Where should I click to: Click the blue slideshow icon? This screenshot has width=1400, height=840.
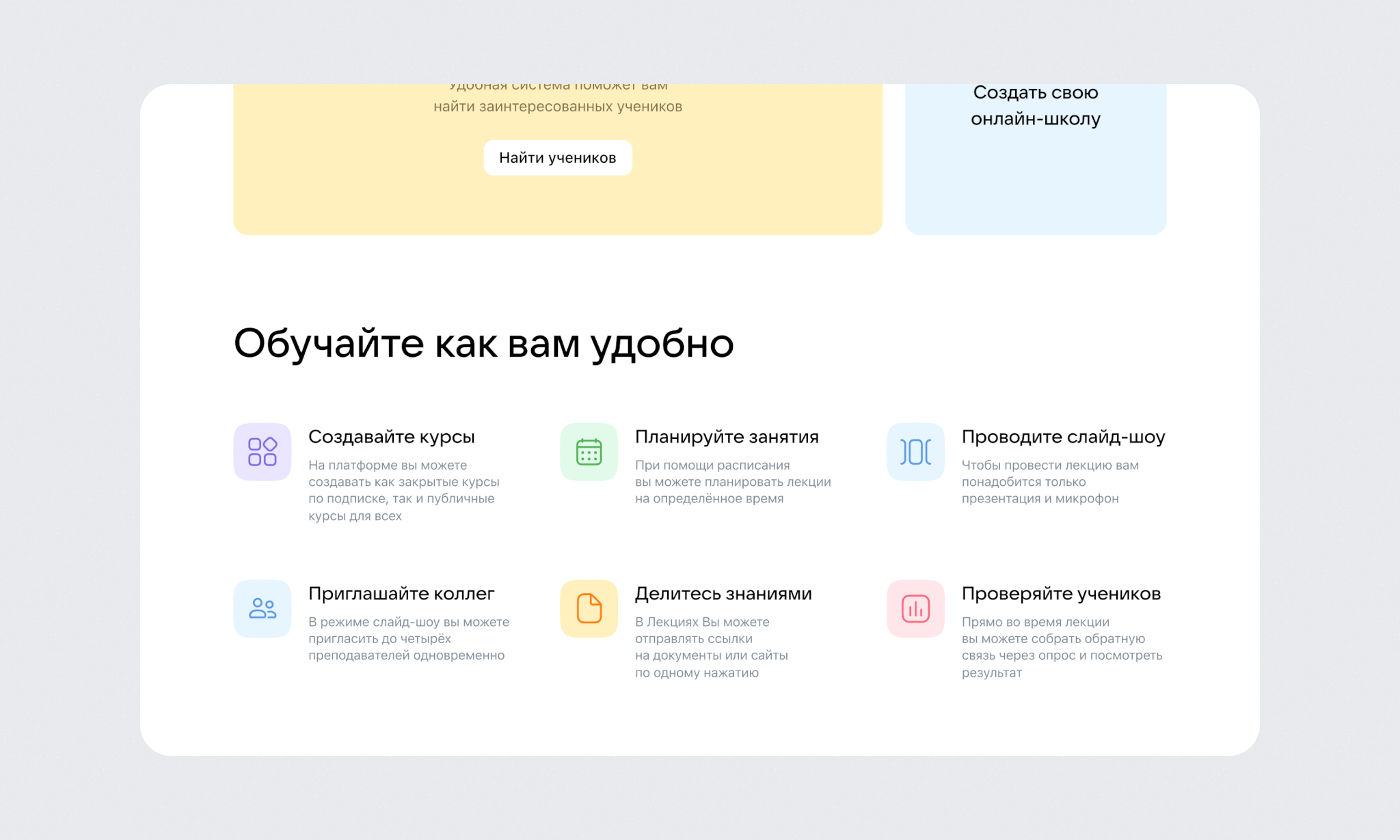915,452
